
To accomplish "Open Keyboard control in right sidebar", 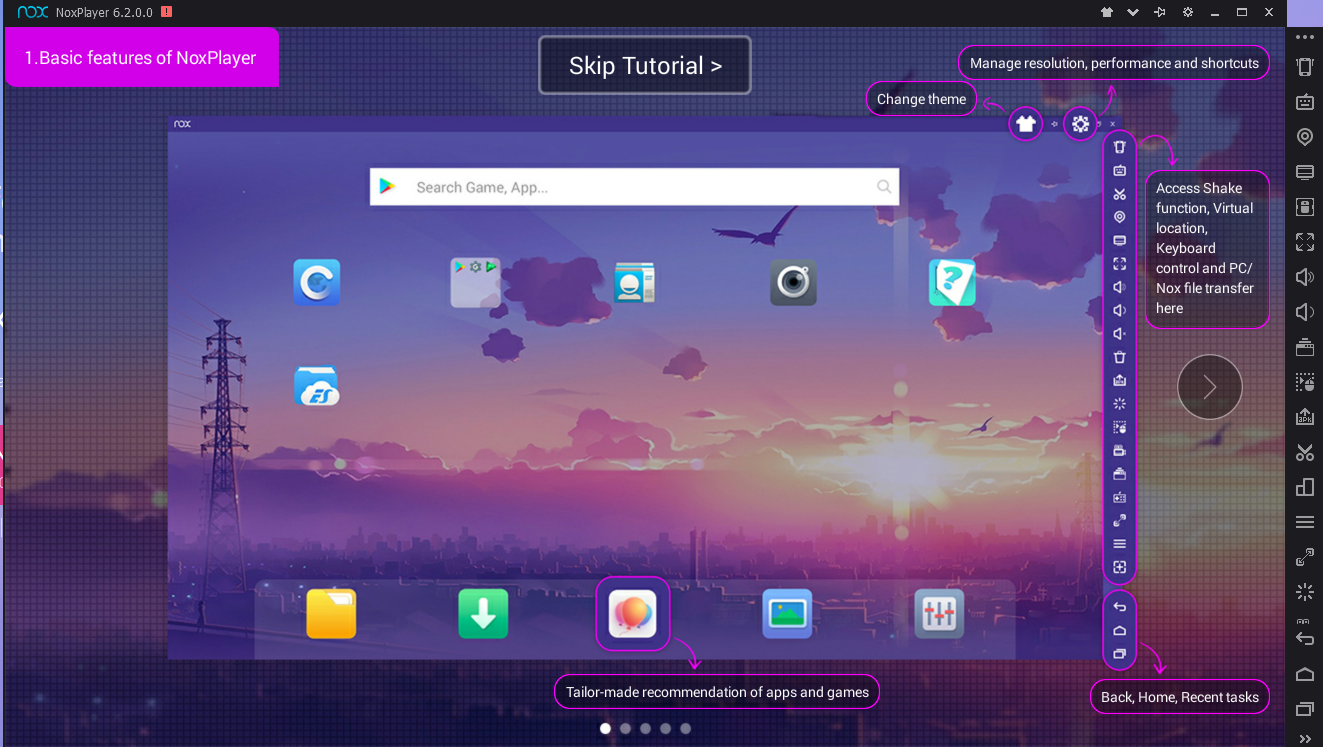I will point(1304,102).
